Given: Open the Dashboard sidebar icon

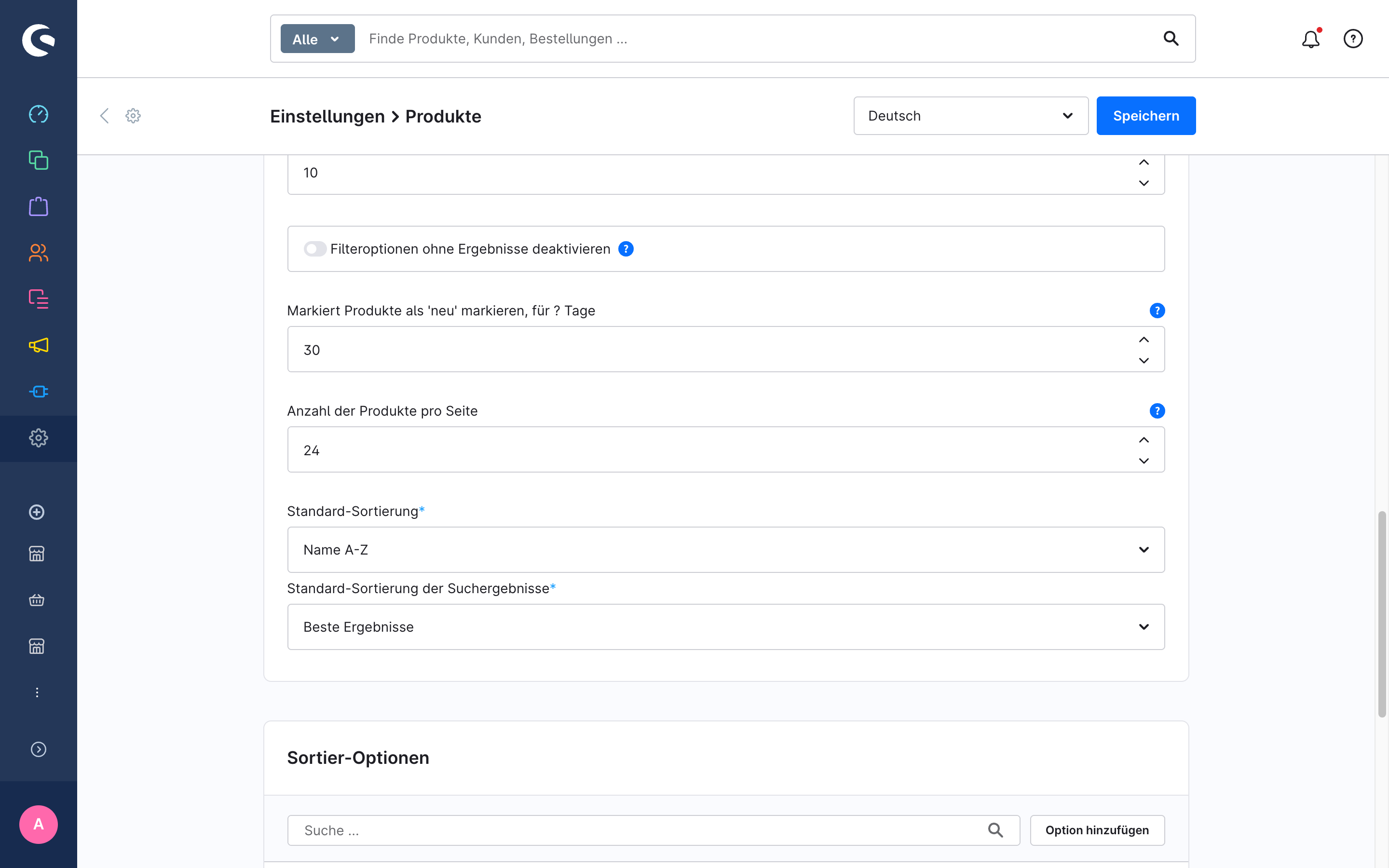Looking at the screenshot, I should coord(39,114).
